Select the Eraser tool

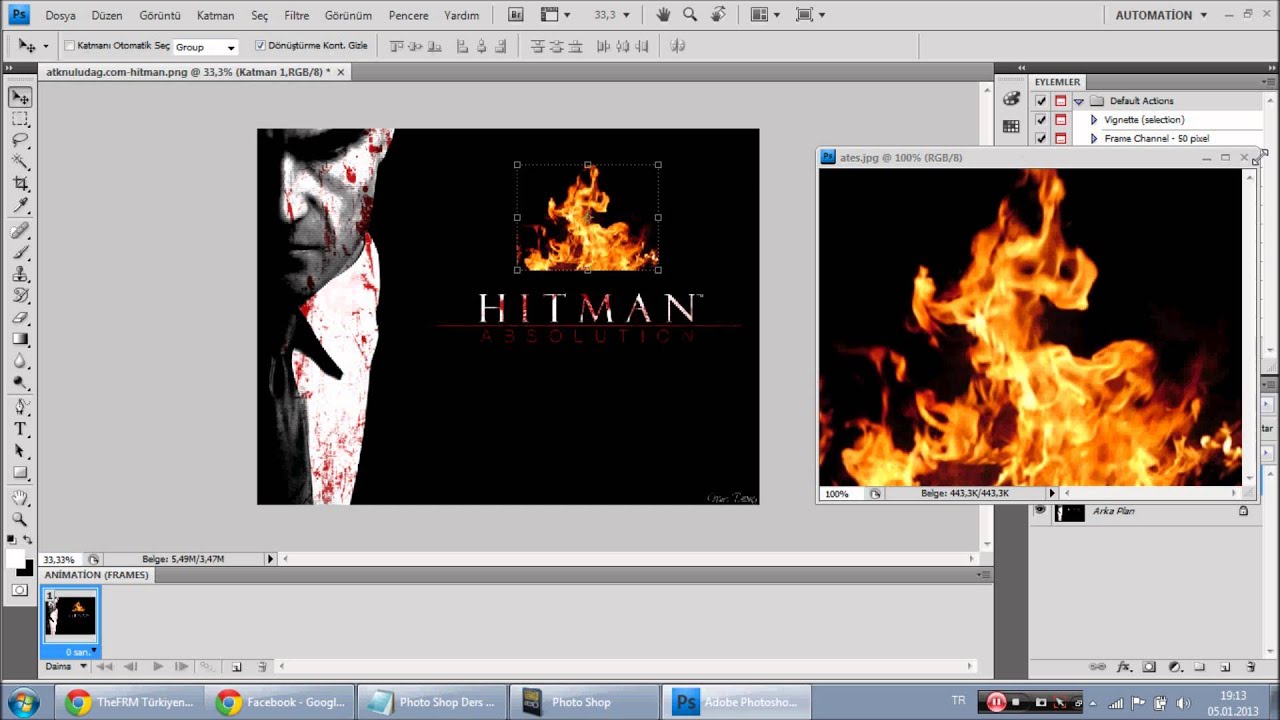(x=20, y=317)
